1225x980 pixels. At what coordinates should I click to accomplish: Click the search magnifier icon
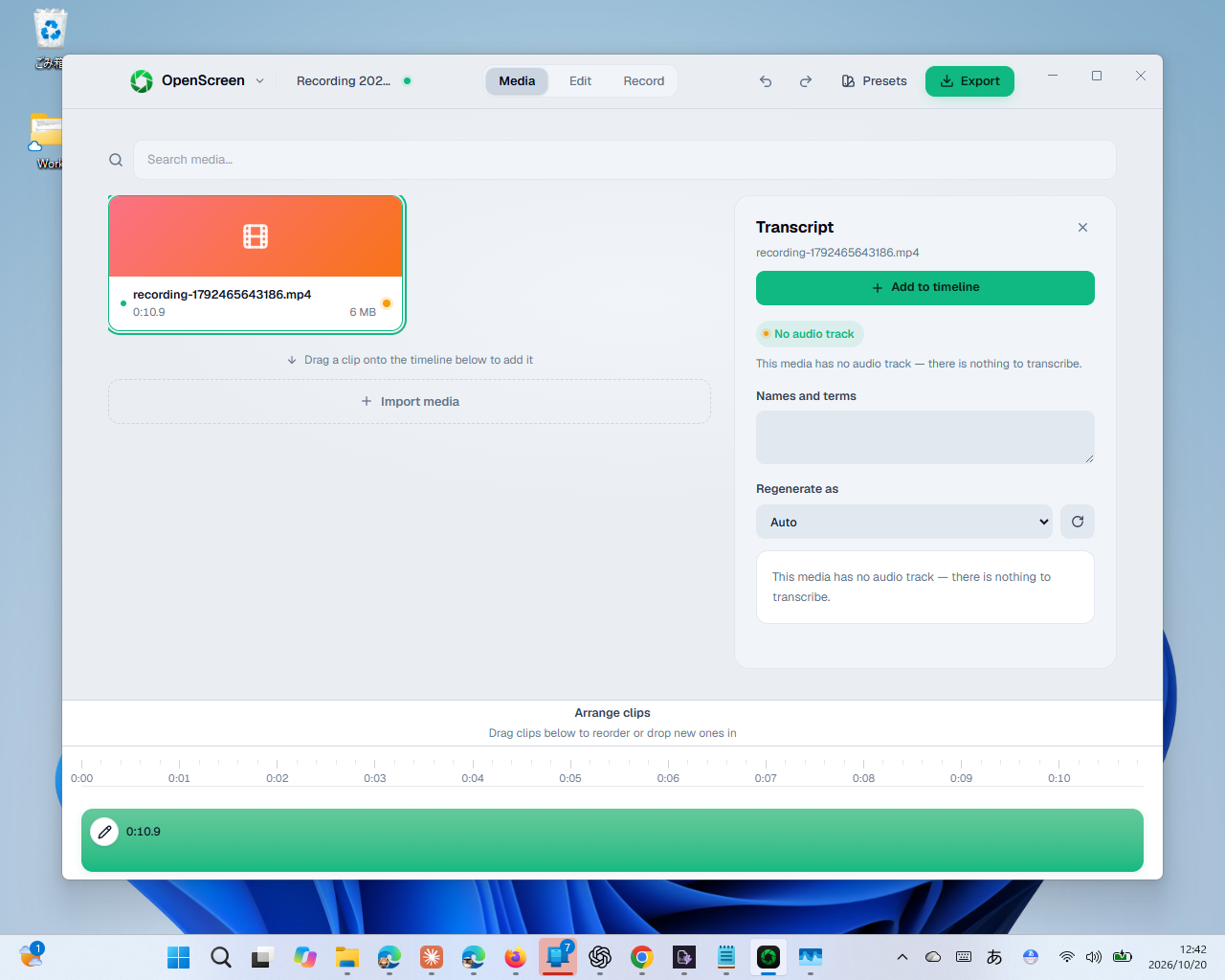116,160
